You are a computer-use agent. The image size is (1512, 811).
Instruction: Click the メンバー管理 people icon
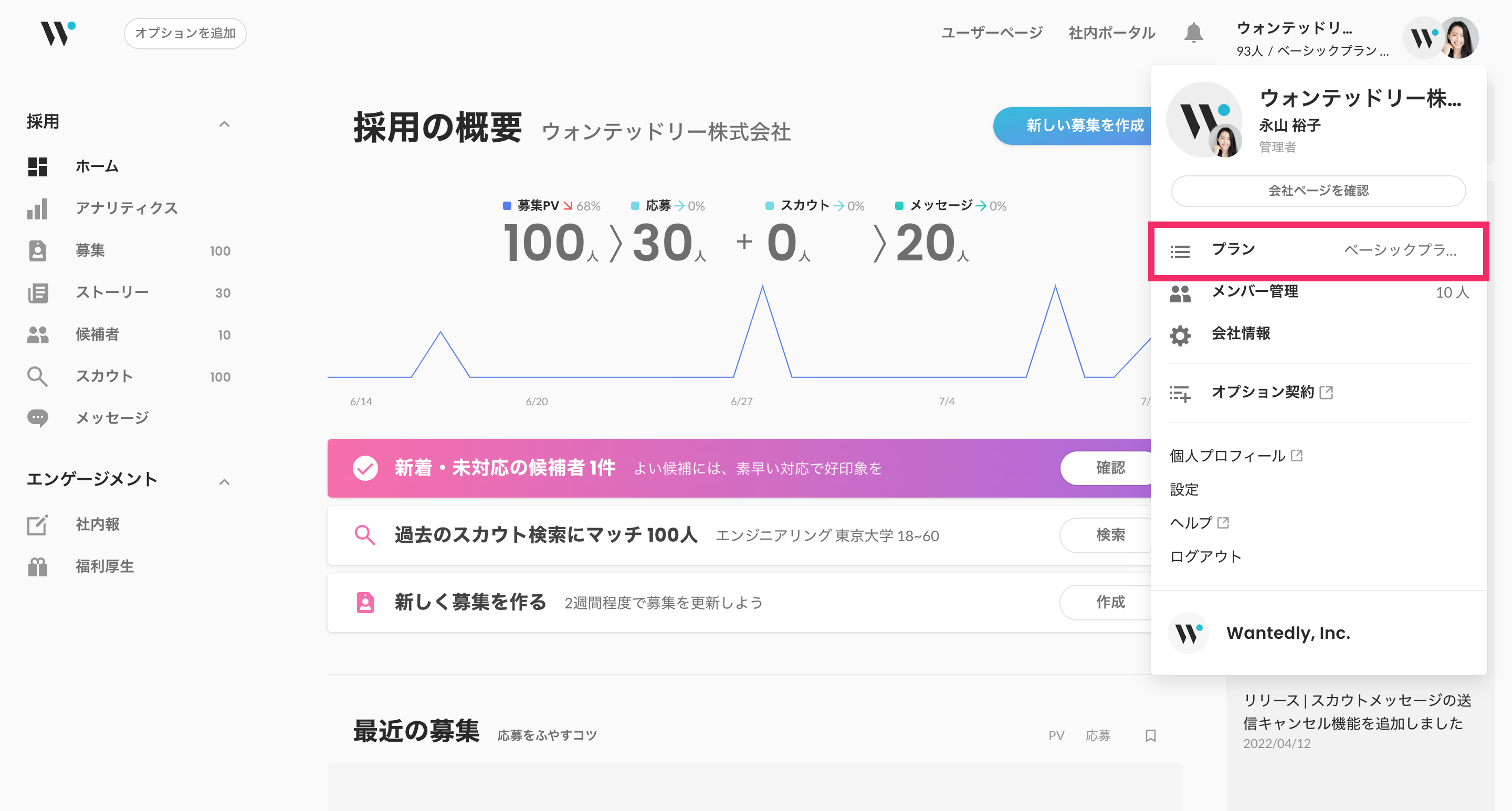click(x=1180, y=293)
